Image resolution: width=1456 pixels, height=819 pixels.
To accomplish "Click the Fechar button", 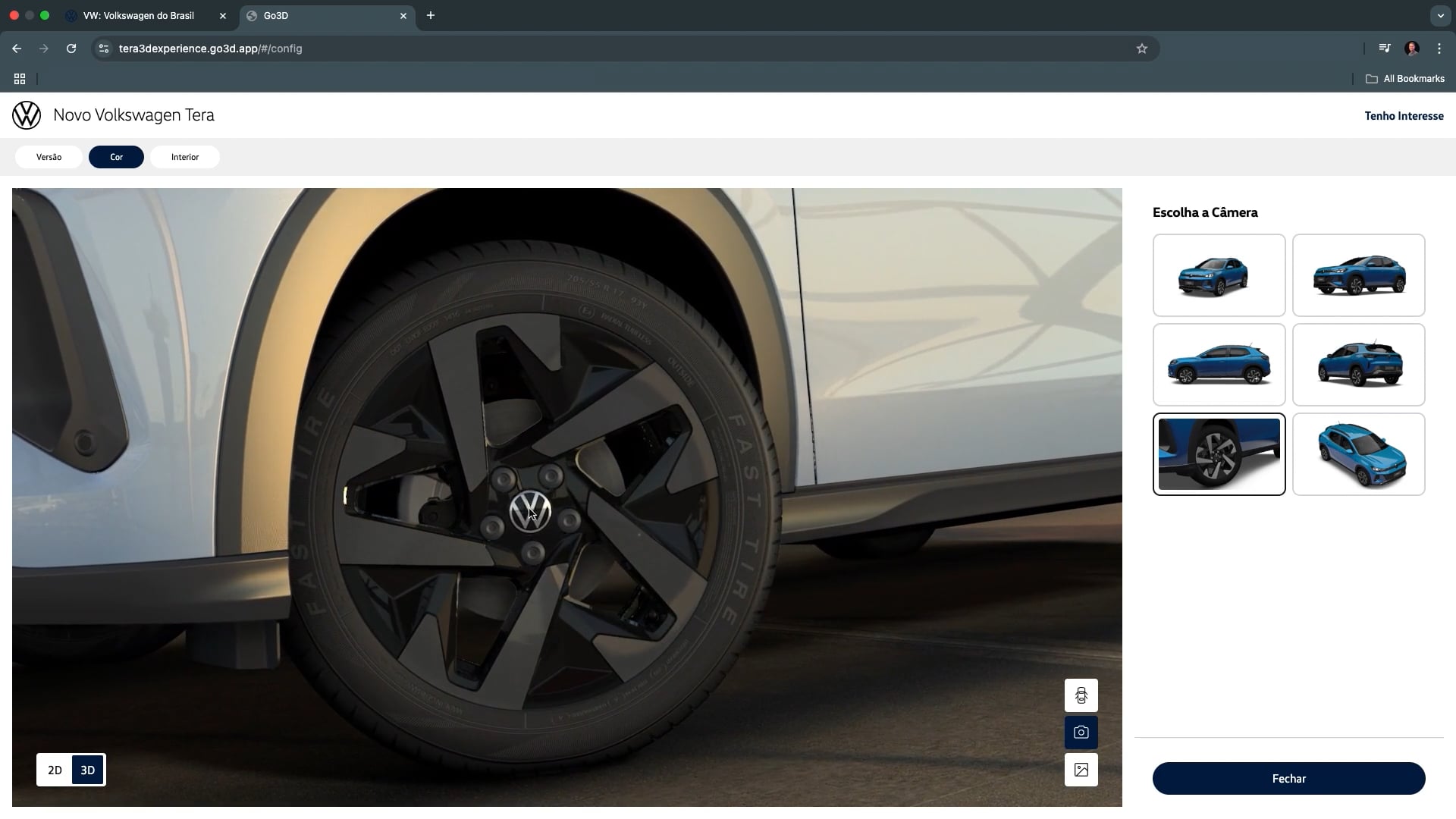I will (x=1288, y=779).
